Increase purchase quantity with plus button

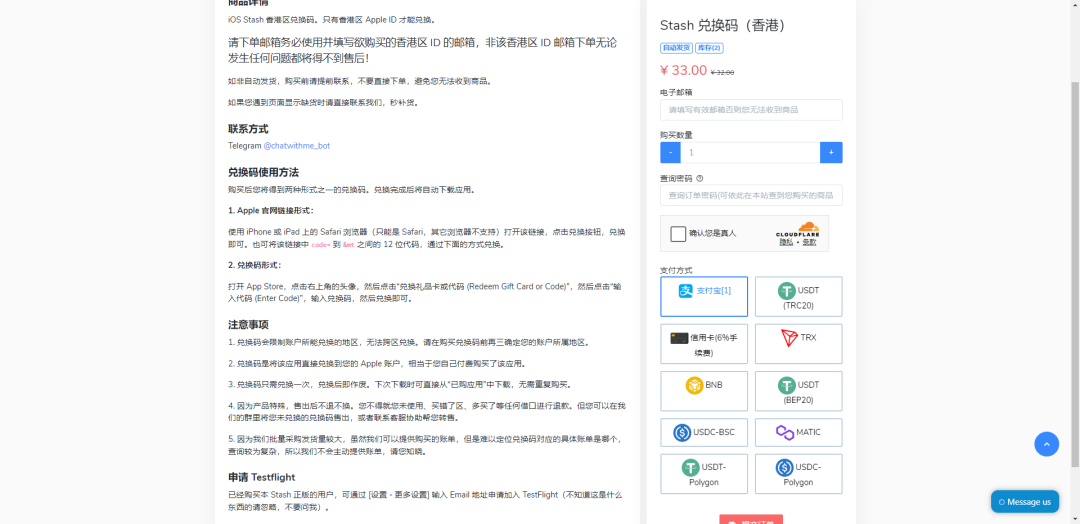pos(831,152)
